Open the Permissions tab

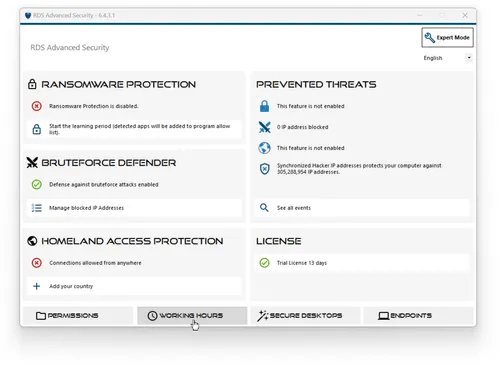78,315
